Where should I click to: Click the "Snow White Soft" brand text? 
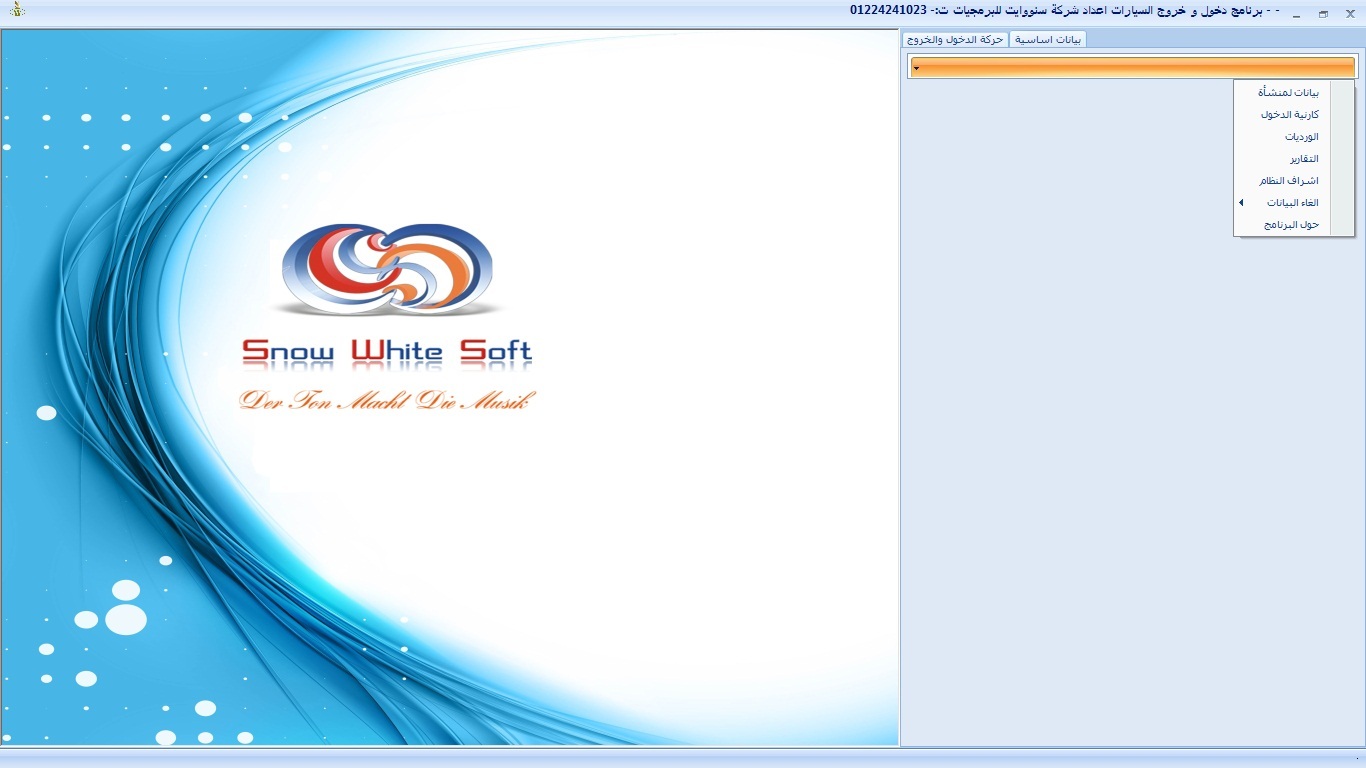click(x=387, y=352)
